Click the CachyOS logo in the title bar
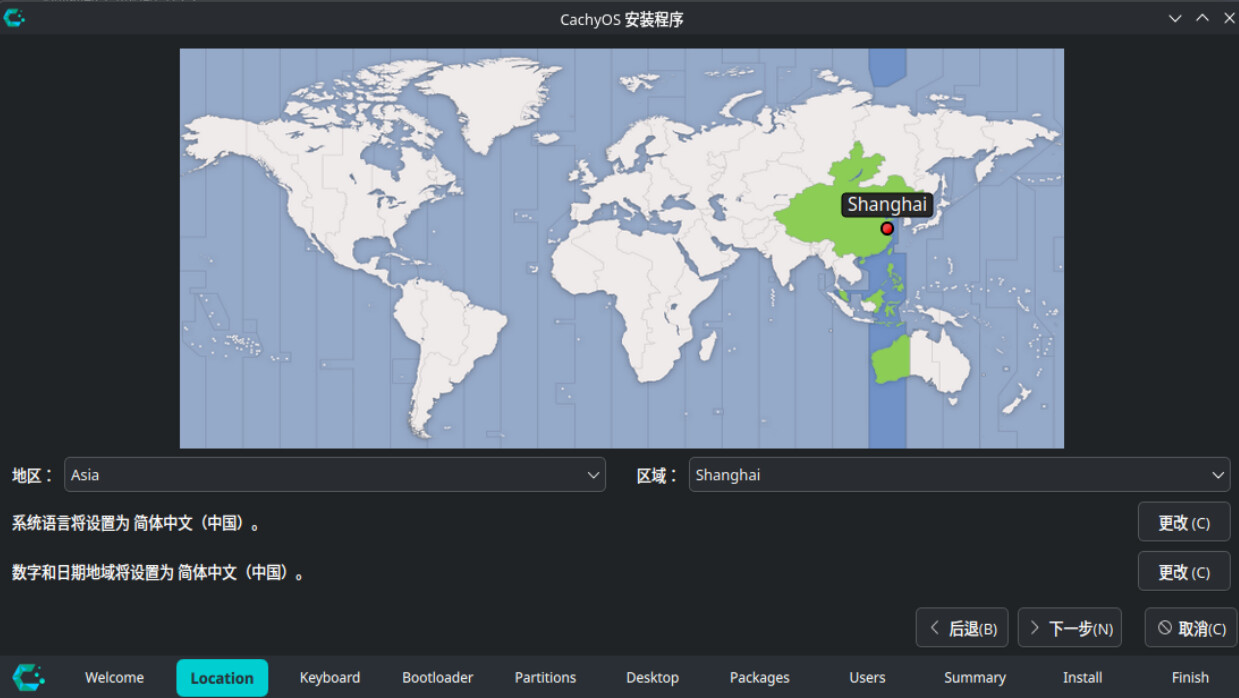Viewport: 1239px width, 698px height. (14, 17)
